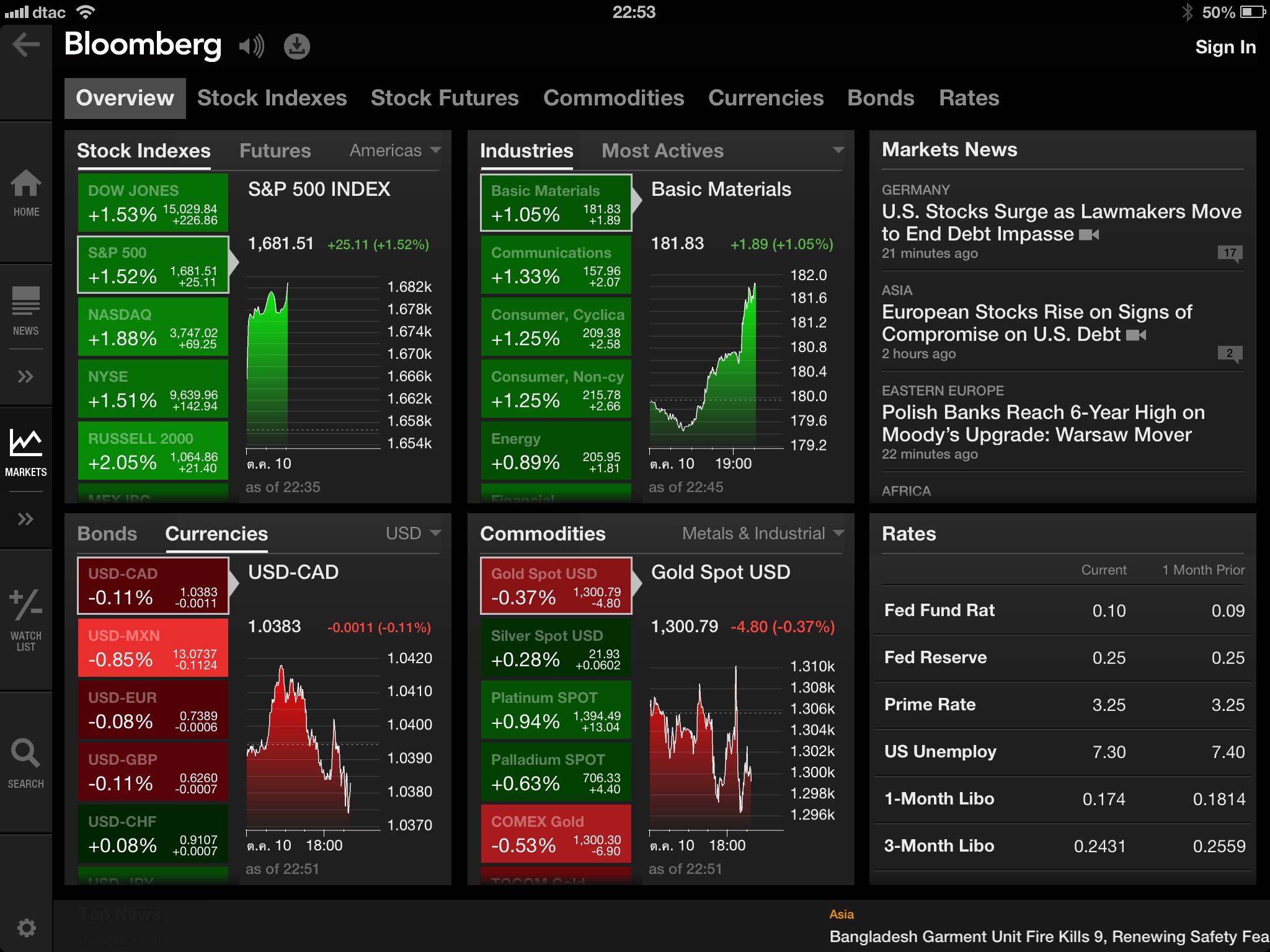Select the USD-MXN currency tile

153,648
